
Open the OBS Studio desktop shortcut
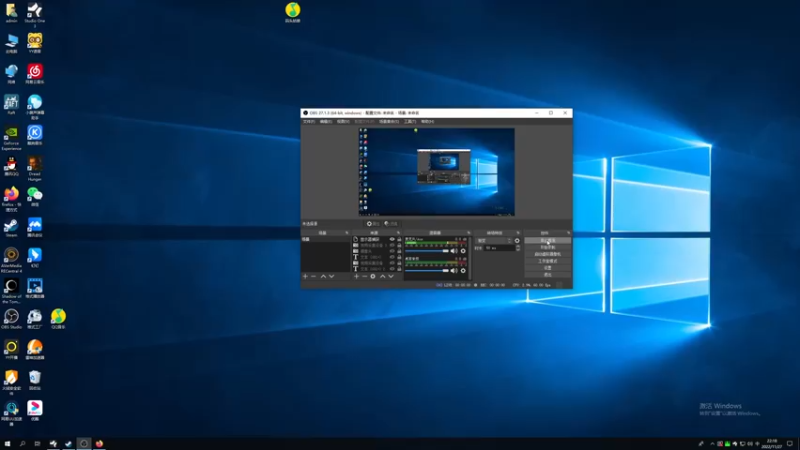pos(11,319)
